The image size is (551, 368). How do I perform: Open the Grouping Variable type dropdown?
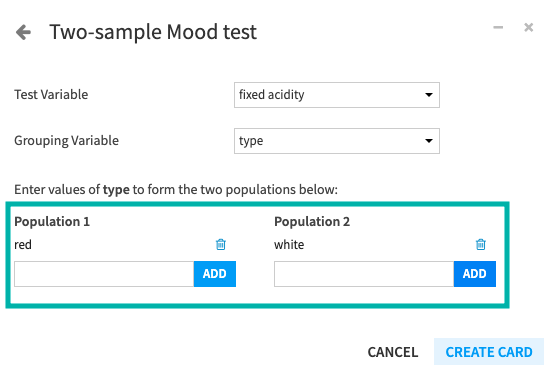[337, 141]
